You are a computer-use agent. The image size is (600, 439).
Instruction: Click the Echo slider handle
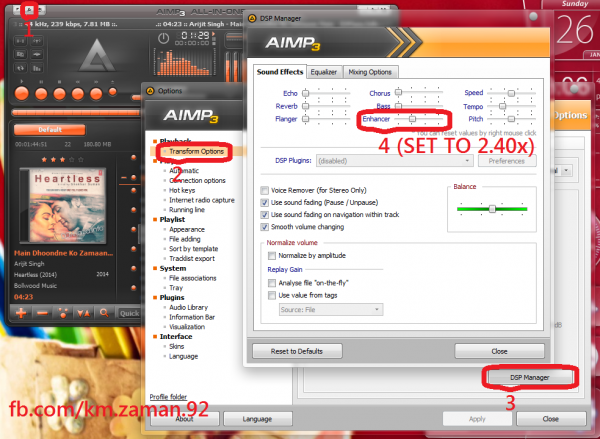tap(305, 93)
